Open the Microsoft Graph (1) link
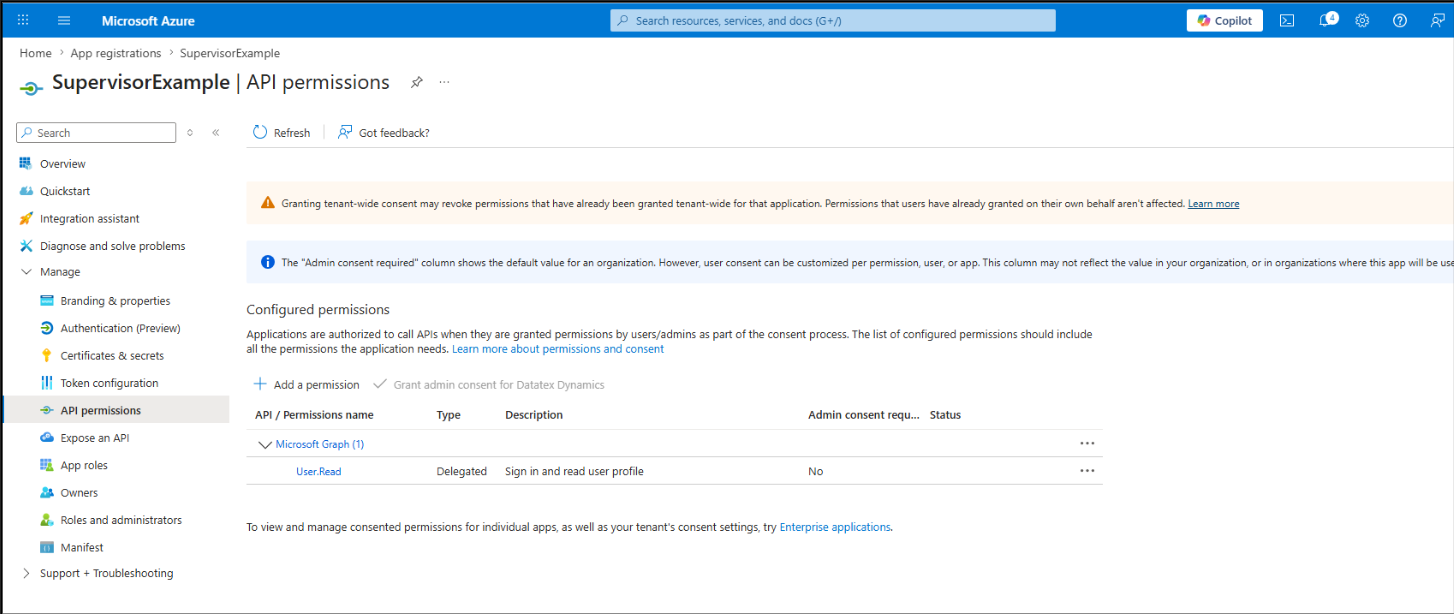The width and height of the screenshot is (1454, 614). (x=320, y=444)
